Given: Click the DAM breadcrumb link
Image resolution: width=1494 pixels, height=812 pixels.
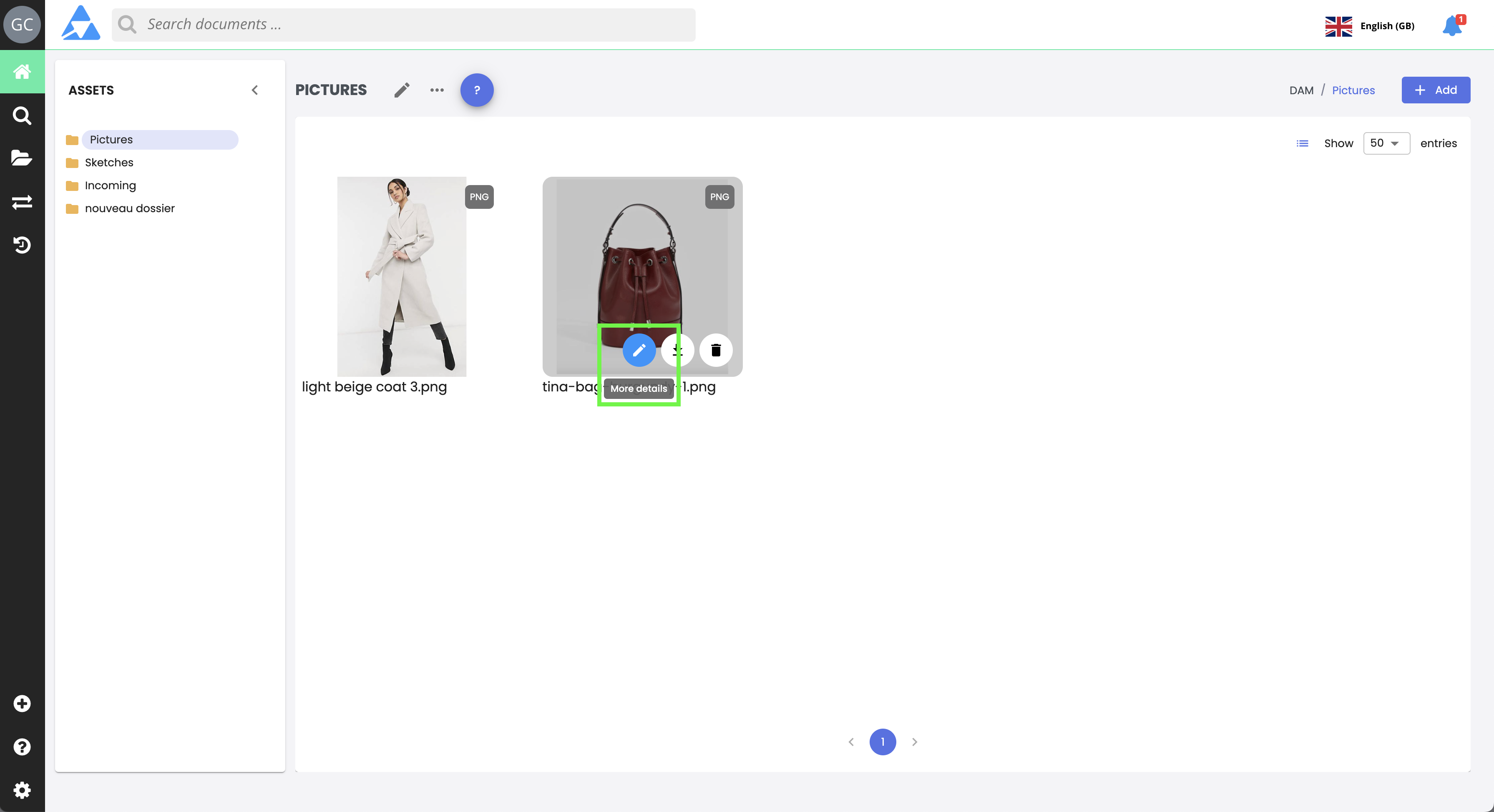Looking at the screenshot, I should point(1301,90).
